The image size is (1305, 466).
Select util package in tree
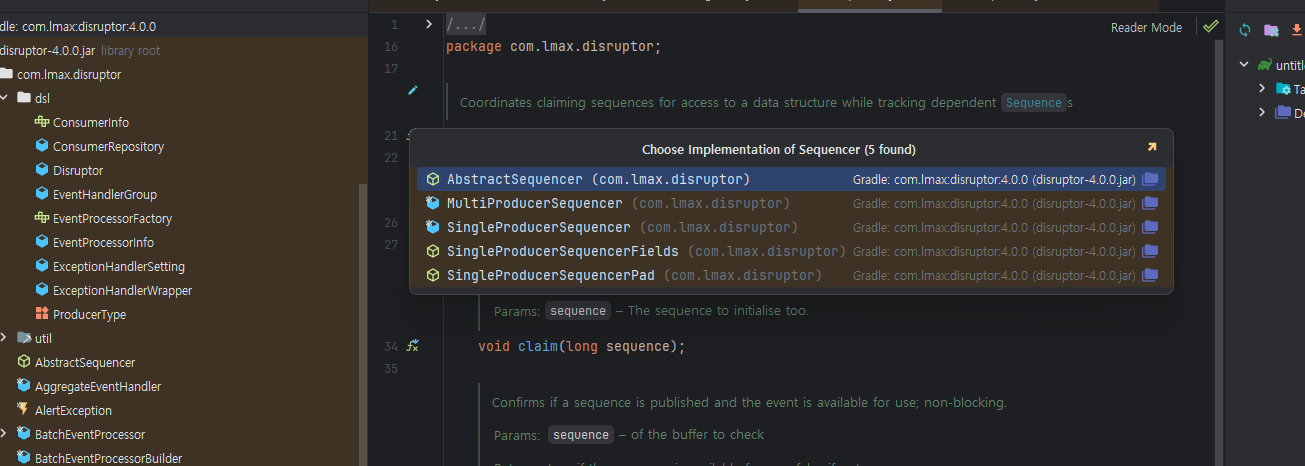43,338
